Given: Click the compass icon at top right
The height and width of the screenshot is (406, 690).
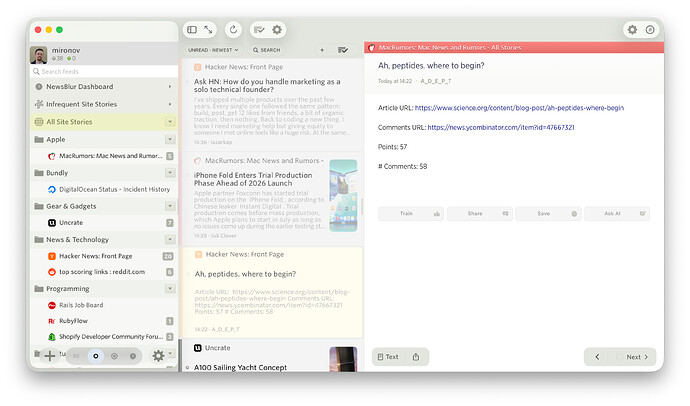Looking at the screenshot, I should pyautogui.click(x=650, y=29).
